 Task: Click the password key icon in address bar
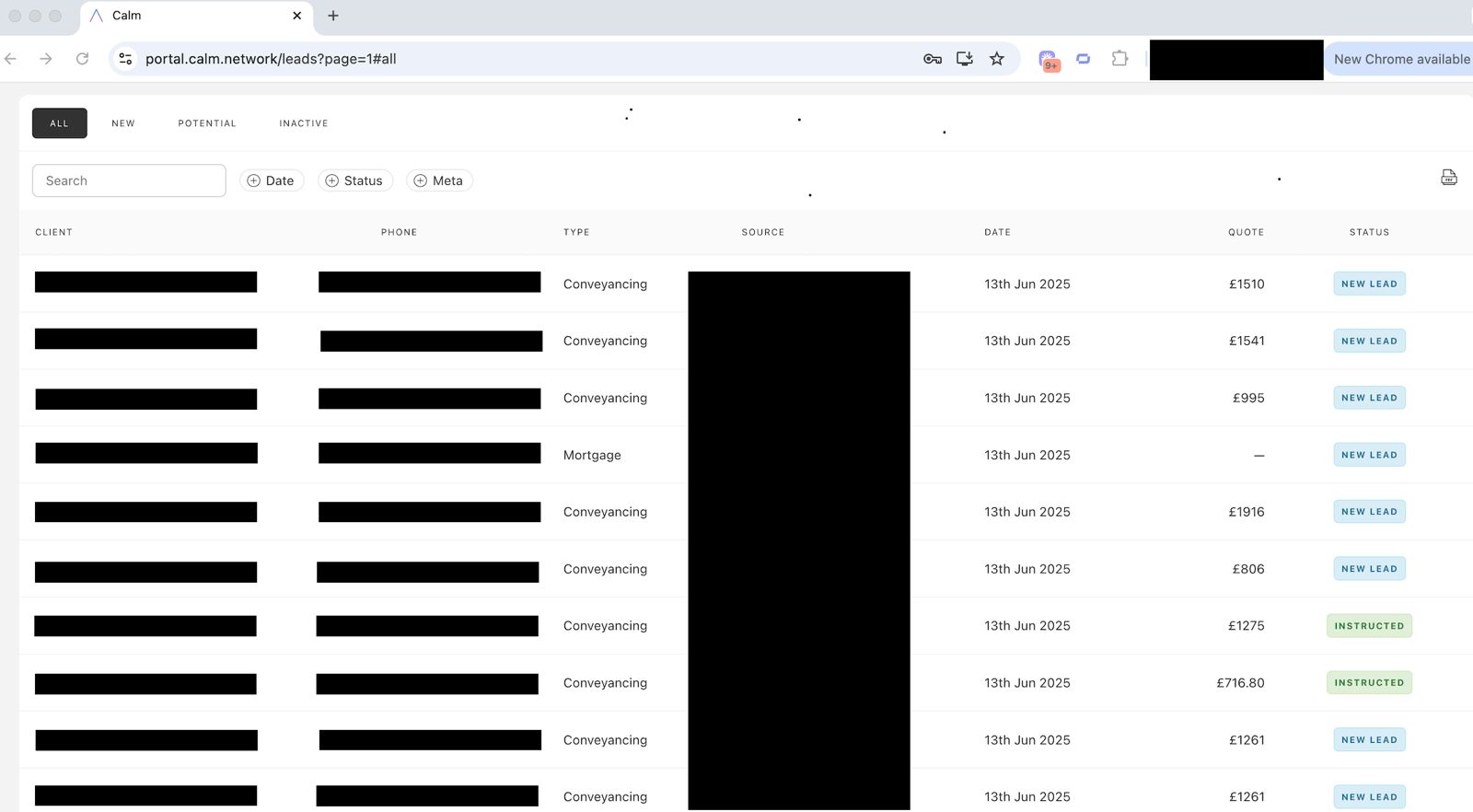pyautogui.click(x=932, y=59)
